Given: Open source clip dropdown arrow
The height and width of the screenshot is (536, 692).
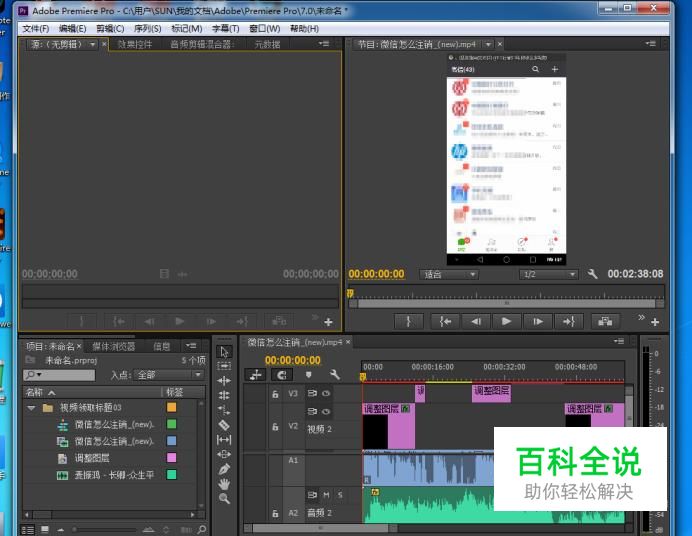Looking at the screenshot, I should click(92, 44).
